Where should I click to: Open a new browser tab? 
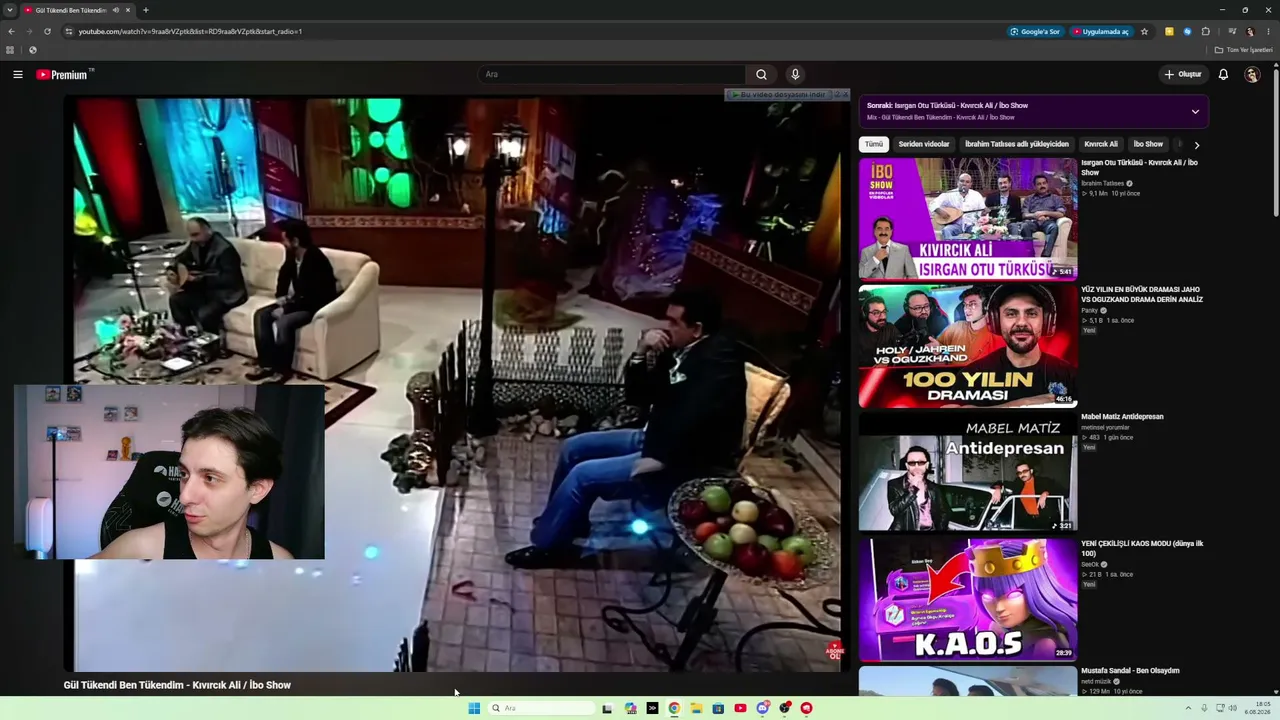pyautogui.click(x=146, y=10)
